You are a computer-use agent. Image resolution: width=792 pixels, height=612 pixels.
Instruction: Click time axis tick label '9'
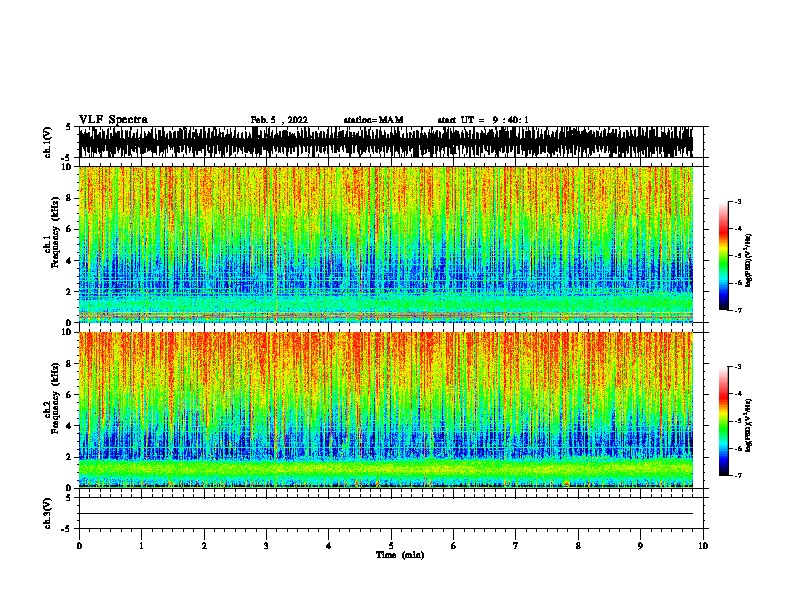[x=640, y=546]
